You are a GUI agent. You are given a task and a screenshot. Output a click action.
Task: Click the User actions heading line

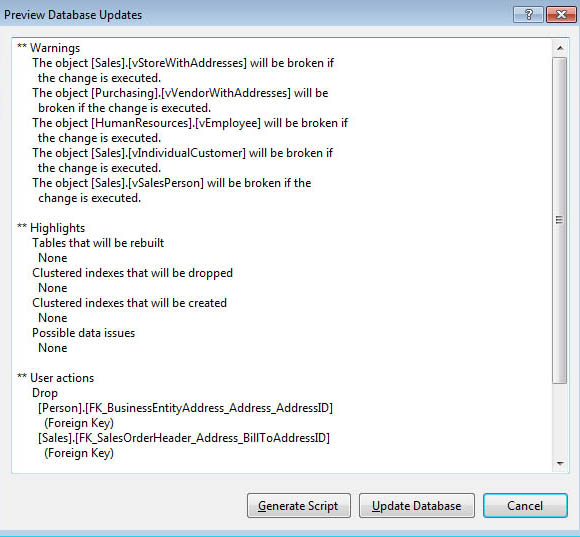click(x=55, y=378)
